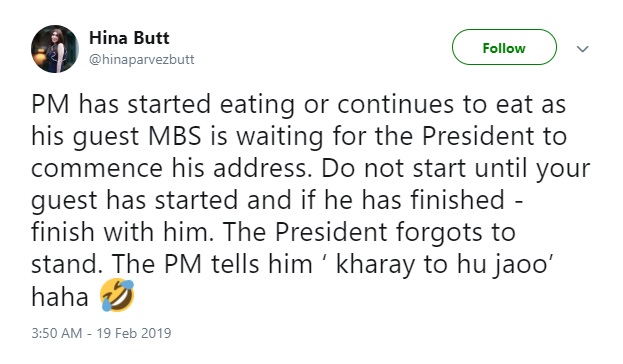This screenshot has width=623, height=364.
Task: Click the laughing-crying emoji in the tweet
Action: [117, 295]
